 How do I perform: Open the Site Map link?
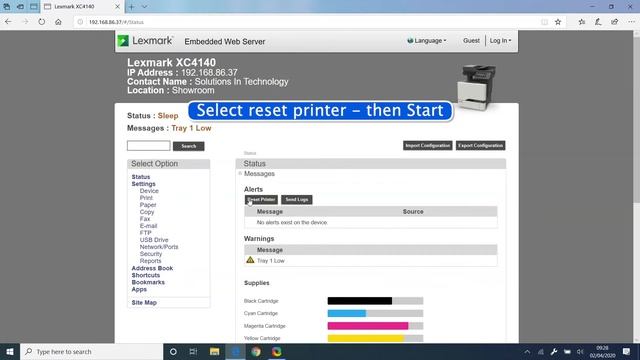(x=144, y=303)
